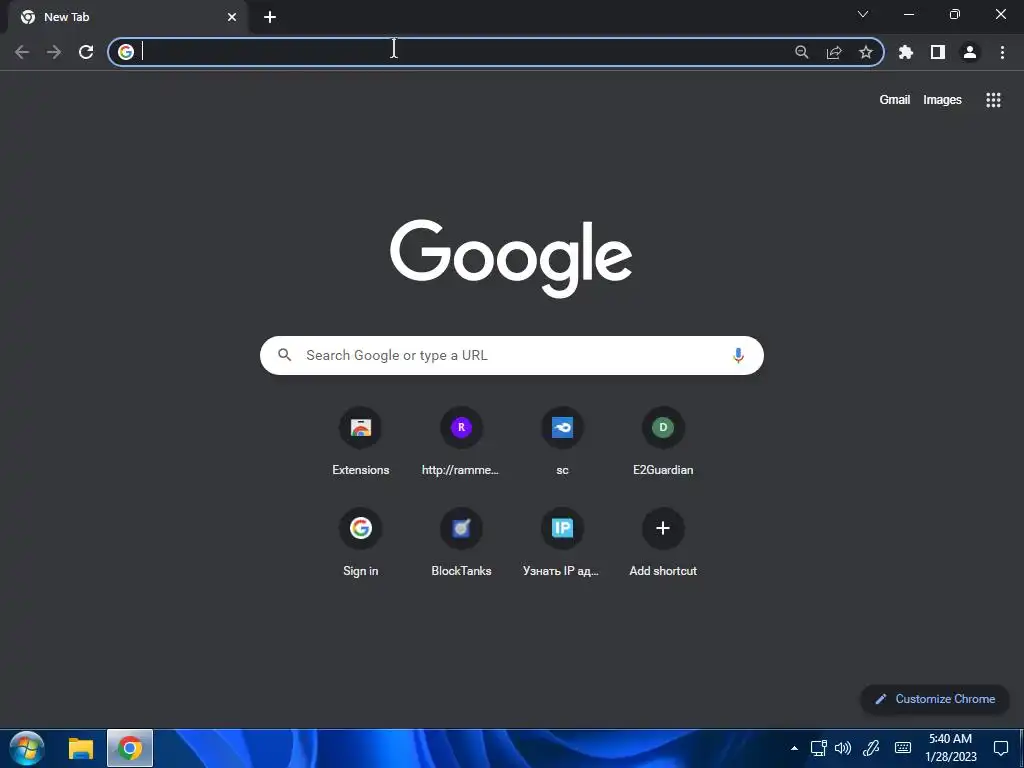1024x768 pixels.
Task: Open the touch keyboard icon
Action: click(x=903, y=748)
